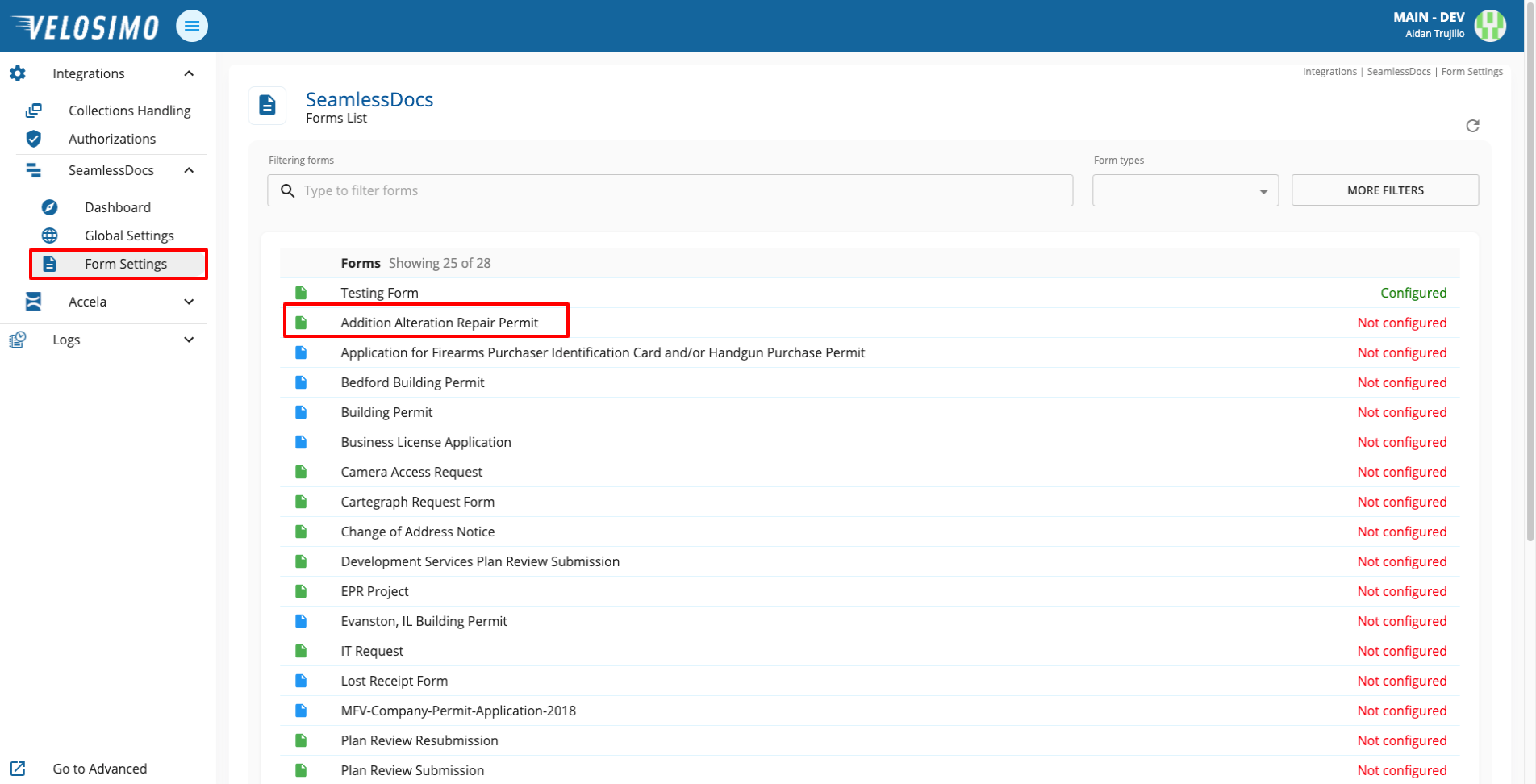
Task: Click the SeamlessDocs breadcrumb link
Action: [x=1399, y=72]
